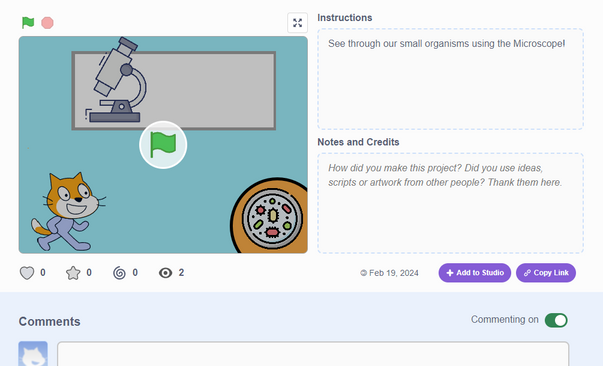
Task: Love the project with heart icon
Action: click(27, 273)
